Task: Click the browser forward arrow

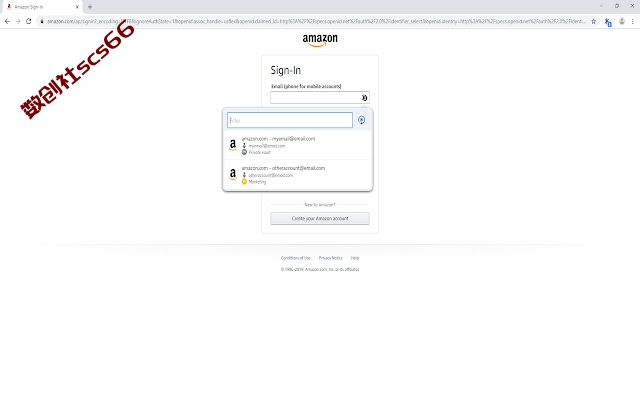Action: pyautogui.click(x=18, y=21)
